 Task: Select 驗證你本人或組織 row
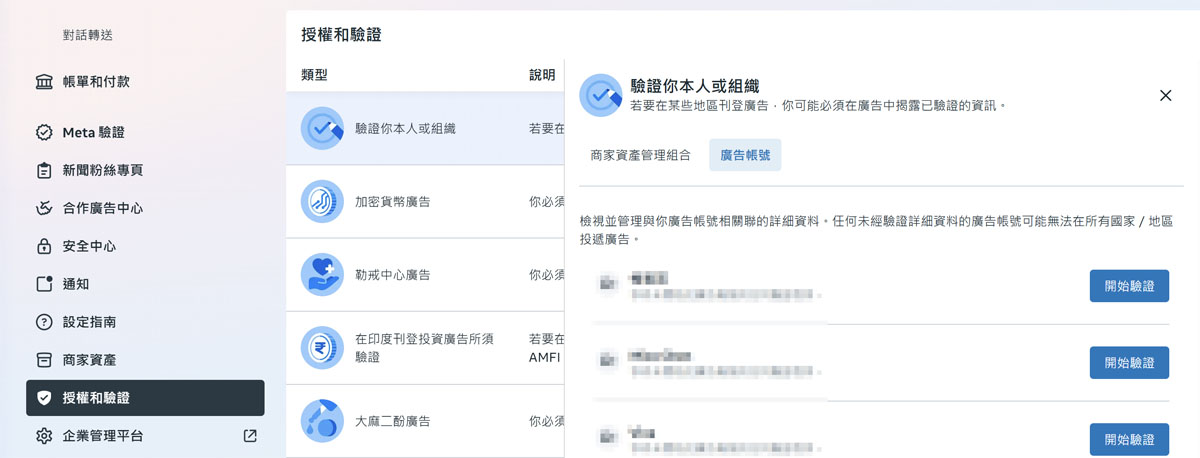pos(425,128)
